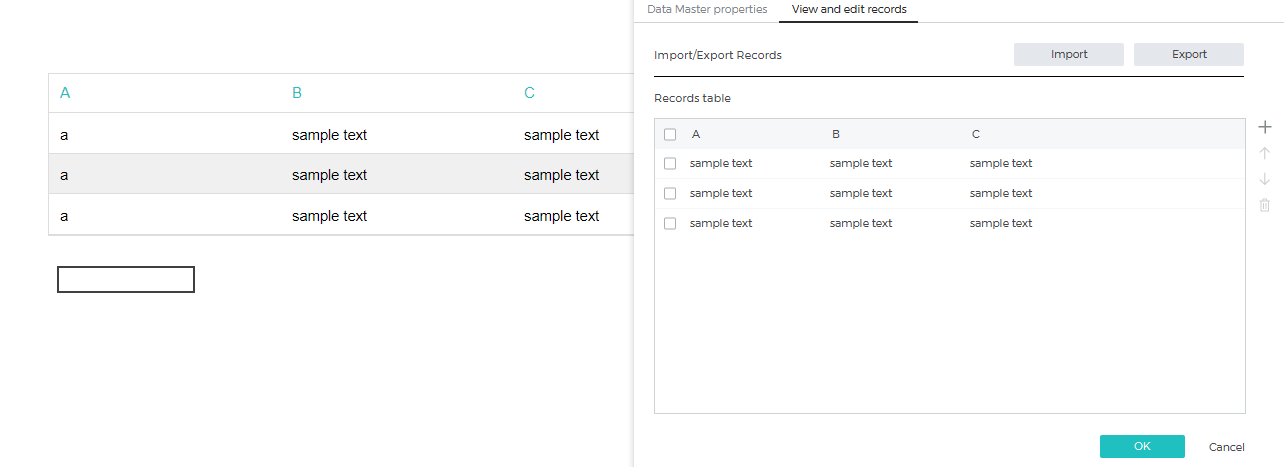Delete record with trash icon
The width and height of the screenshot is (1284, 467).
coord(1264,205)
